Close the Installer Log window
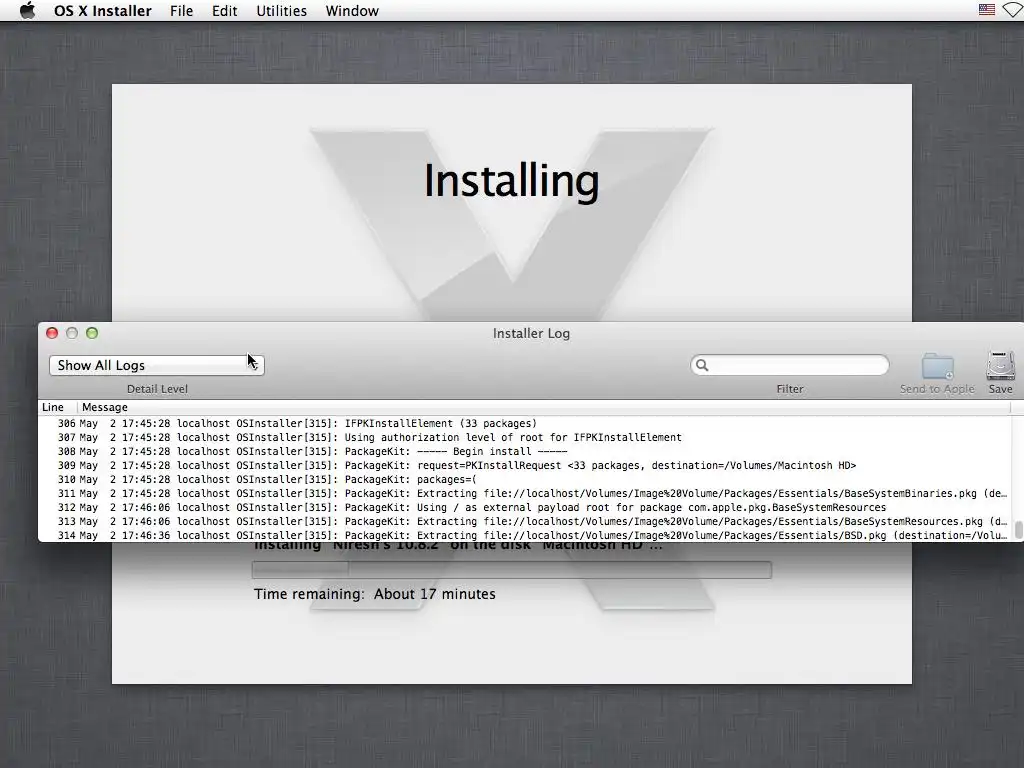1024x768 pixels. pyautogui.click(x=52, y=333)
